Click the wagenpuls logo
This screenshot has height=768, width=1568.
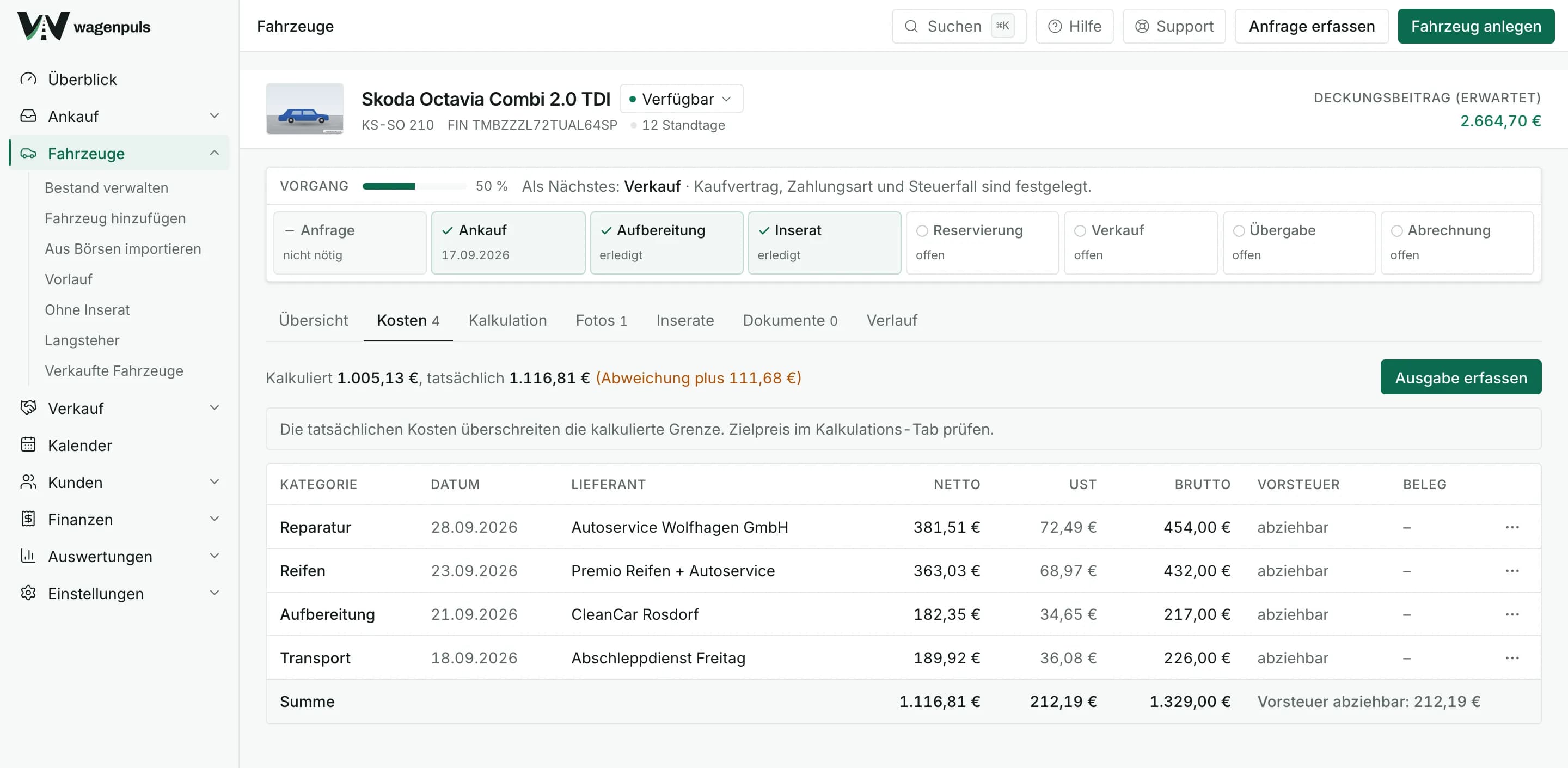tap(84, 26)
